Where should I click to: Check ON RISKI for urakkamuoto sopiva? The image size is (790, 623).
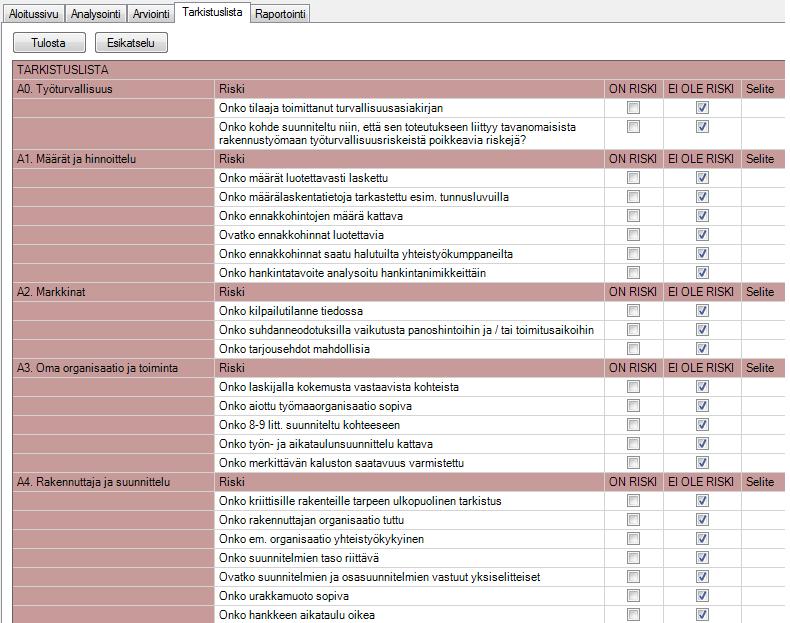click(x=633, y=596)
